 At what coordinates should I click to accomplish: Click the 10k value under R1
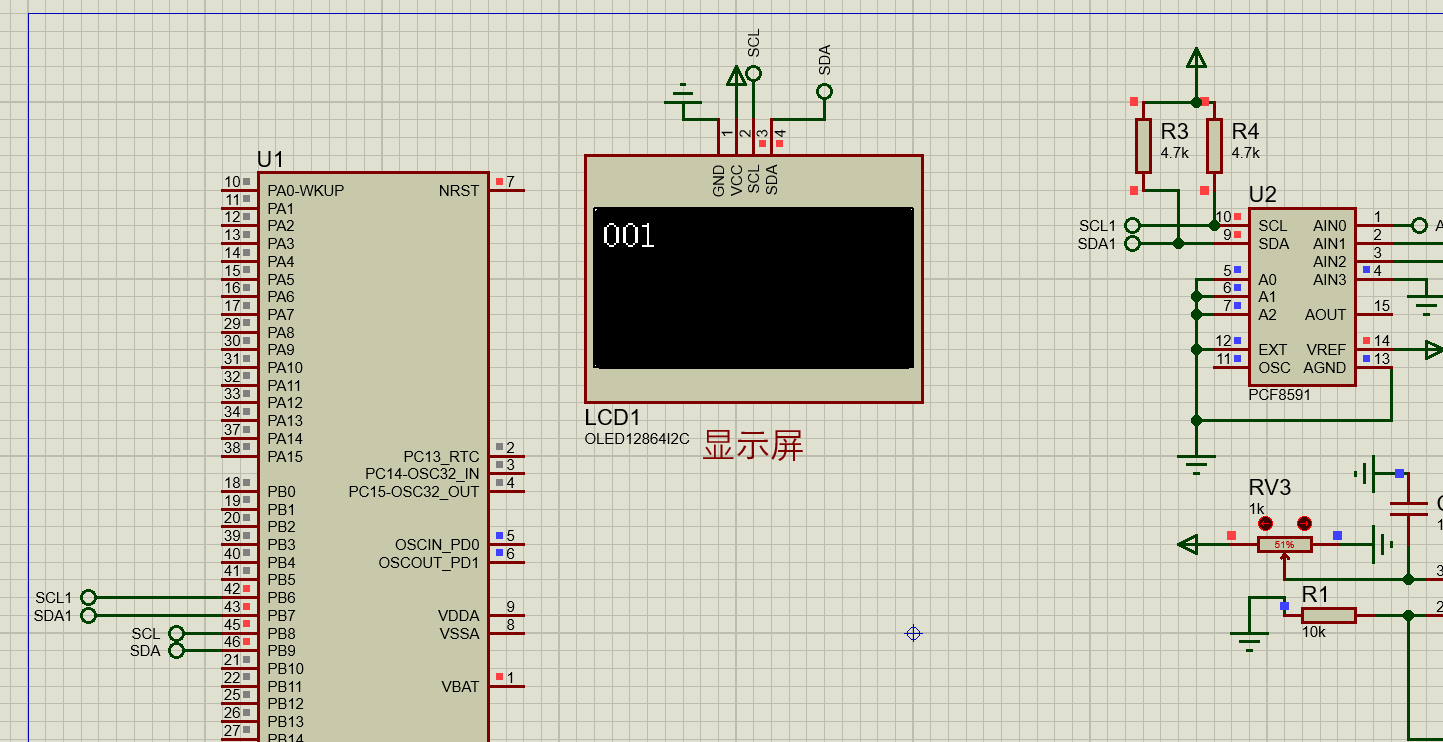[x=1314, y=632]
